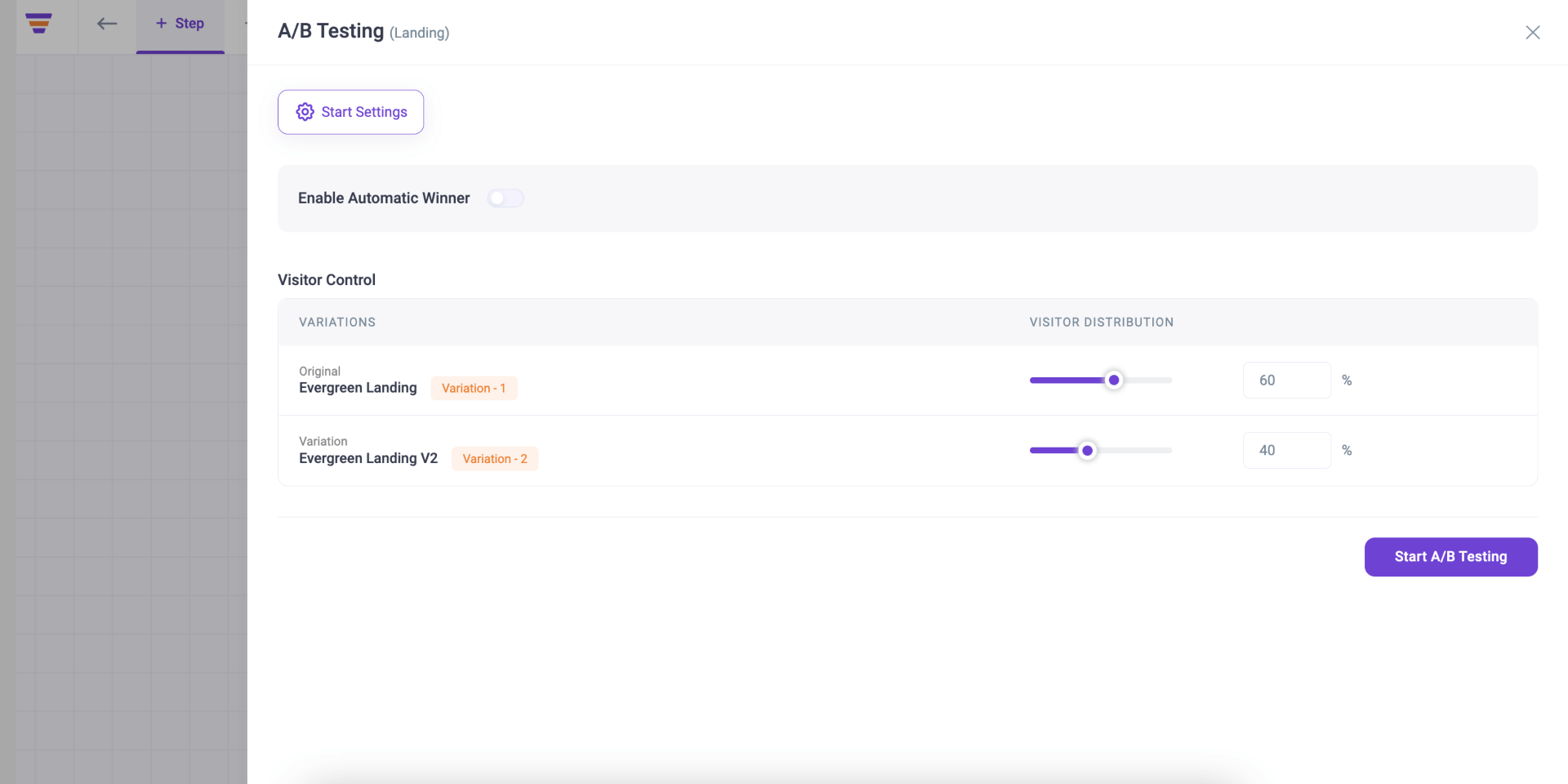Click the gear icon in Start Settings
This screenshot has width=1568, height=784.
pyautogui.click(x=305, y=112)
